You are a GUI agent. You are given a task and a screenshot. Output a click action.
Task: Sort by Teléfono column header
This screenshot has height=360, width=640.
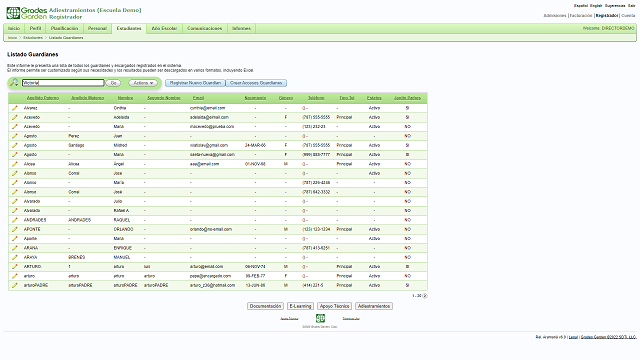coord(316,98)
